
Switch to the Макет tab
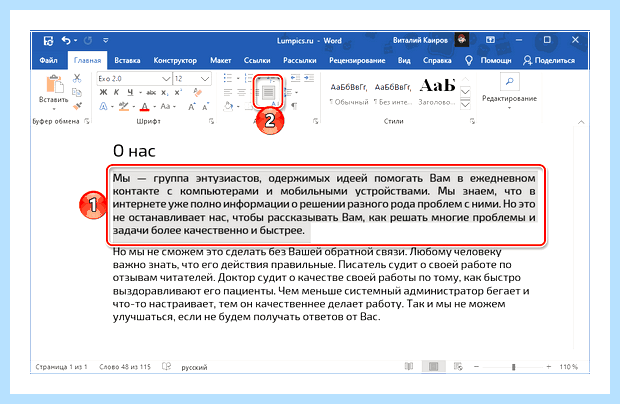coord(220,60)
